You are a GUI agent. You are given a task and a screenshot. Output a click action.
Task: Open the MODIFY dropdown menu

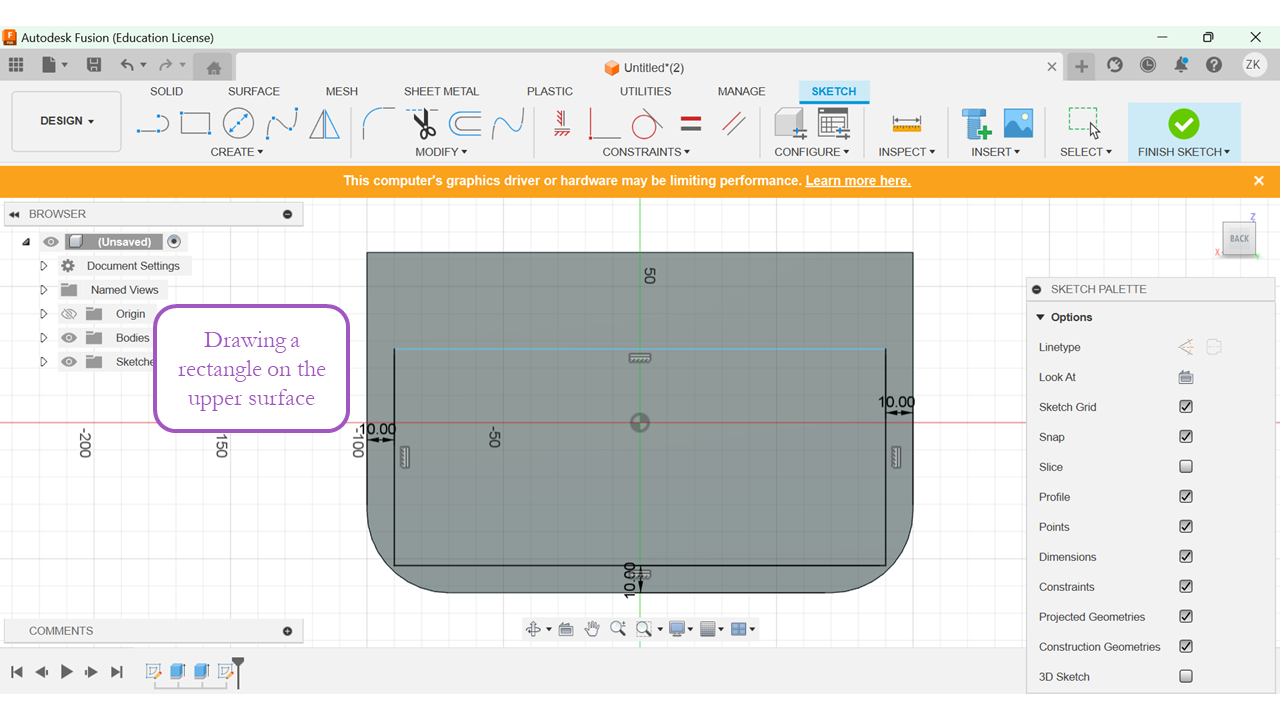click(441, 152)
